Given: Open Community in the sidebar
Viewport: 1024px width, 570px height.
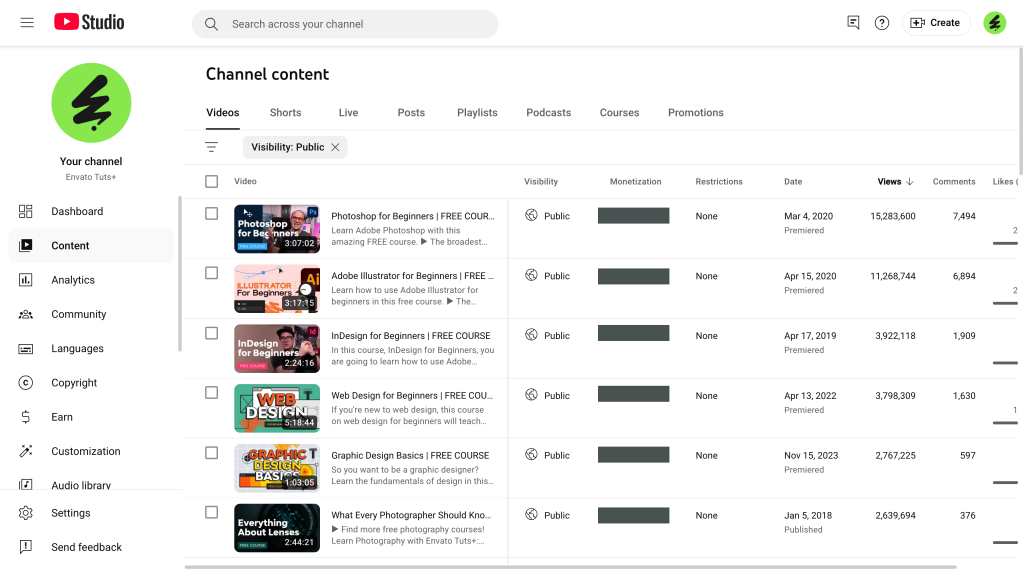Looking at the screenshot, I should click(x=91, y=314).
